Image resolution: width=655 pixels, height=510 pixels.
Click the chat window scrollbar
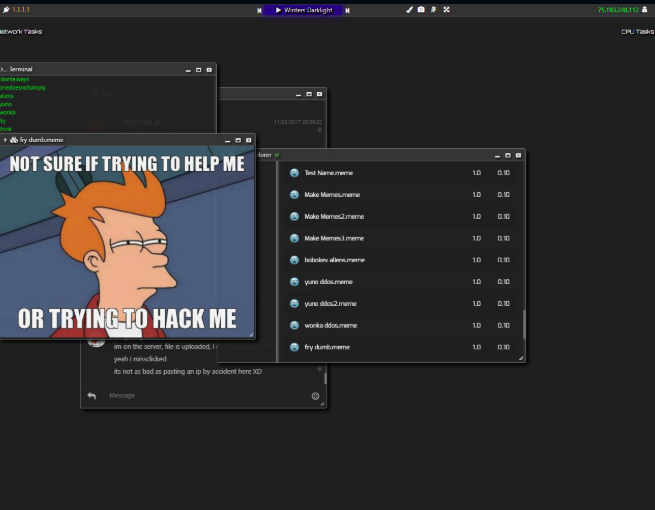(325, 378)
